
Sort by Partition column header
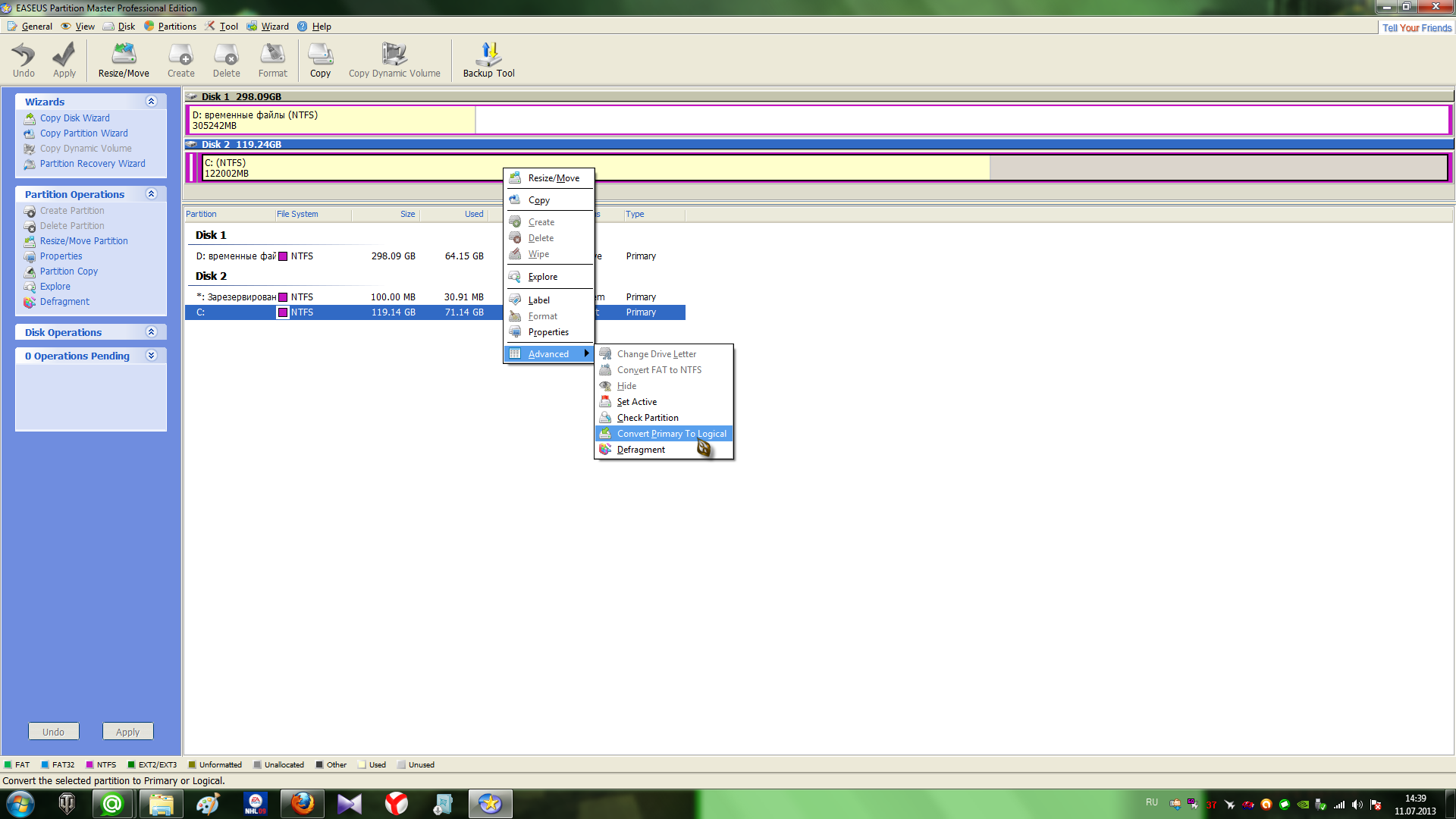click(x=229, y=215)
